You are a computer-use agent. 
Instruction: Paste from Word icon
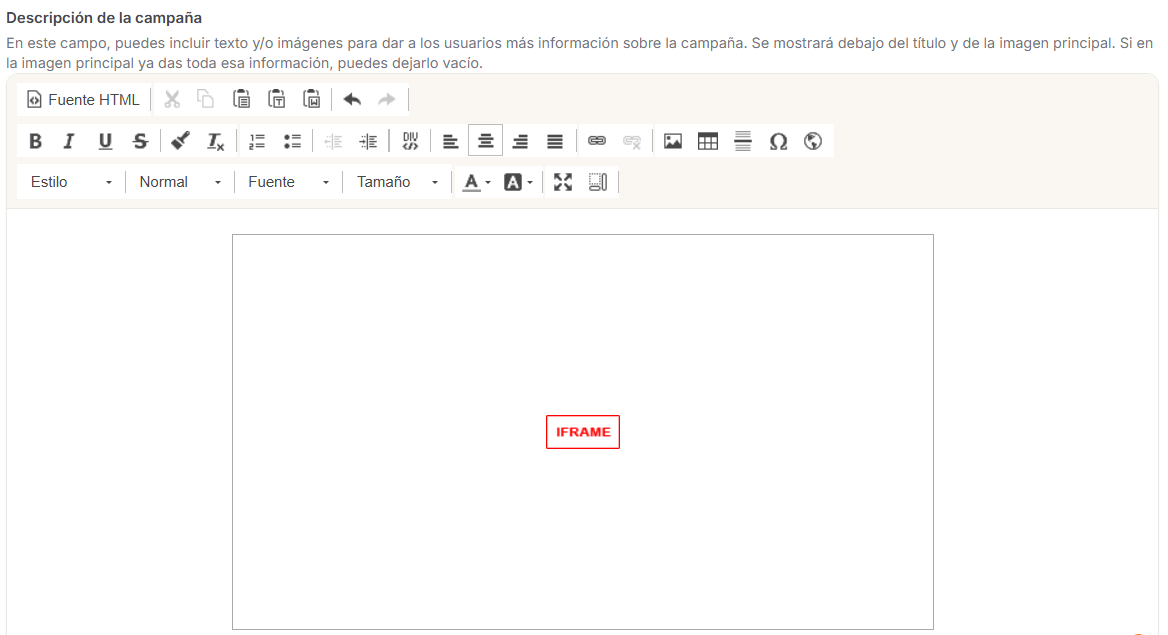tap(311, 100)
